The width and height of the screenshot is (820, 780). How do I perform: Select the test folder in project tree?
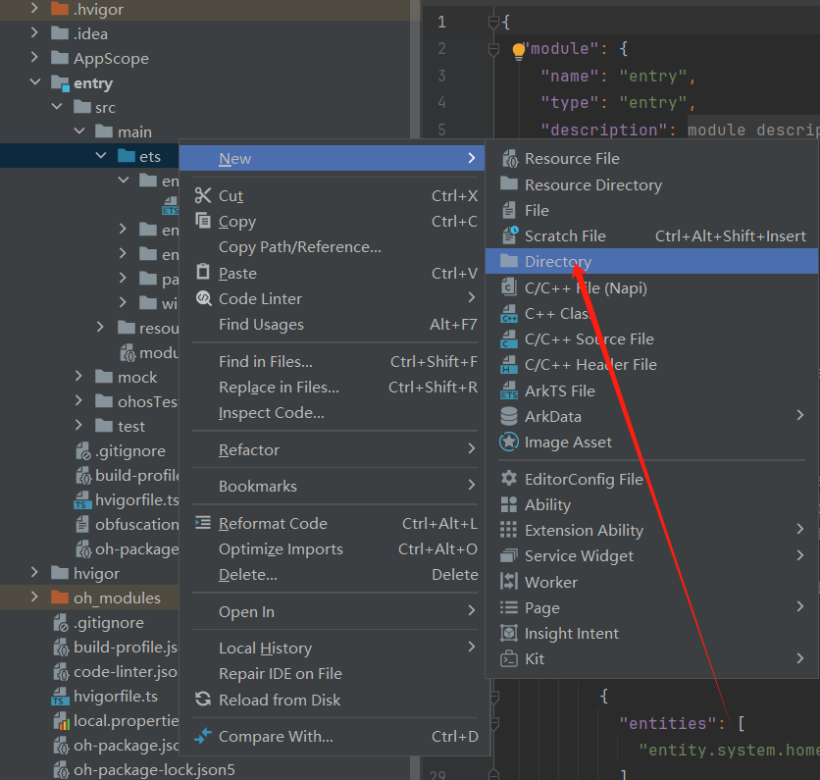131,426
